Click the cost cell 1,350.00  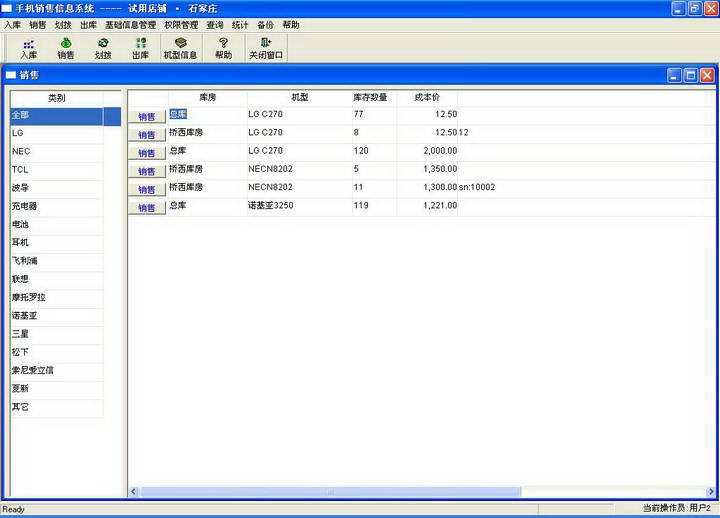point(427,169)
